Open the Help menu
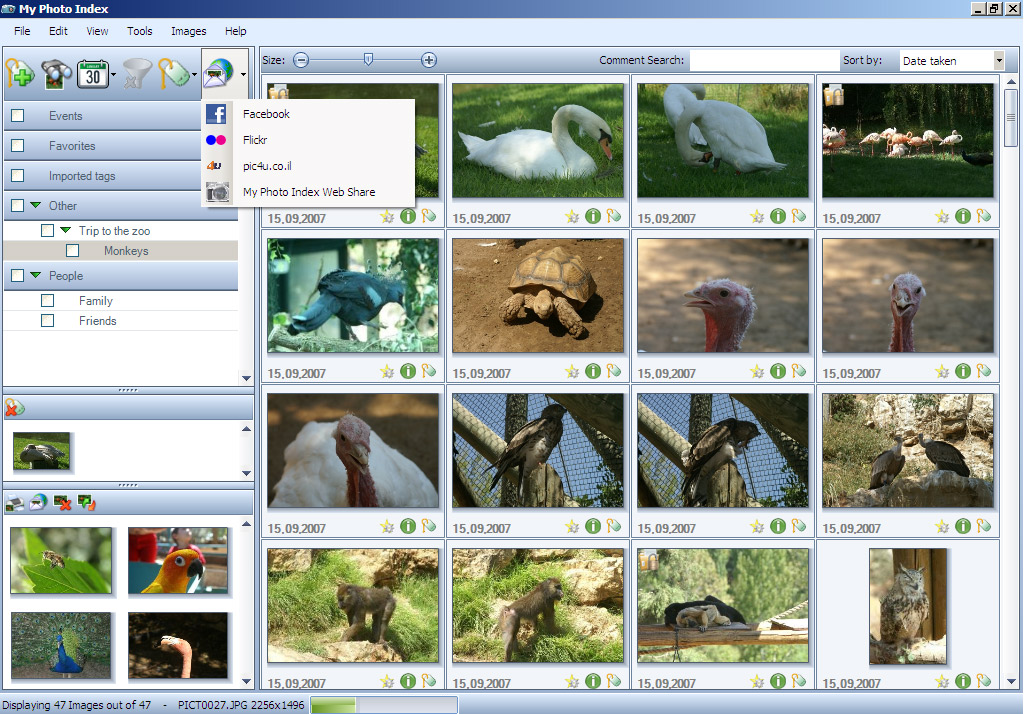The image size is (1024, 714). (x=236, y=31)
